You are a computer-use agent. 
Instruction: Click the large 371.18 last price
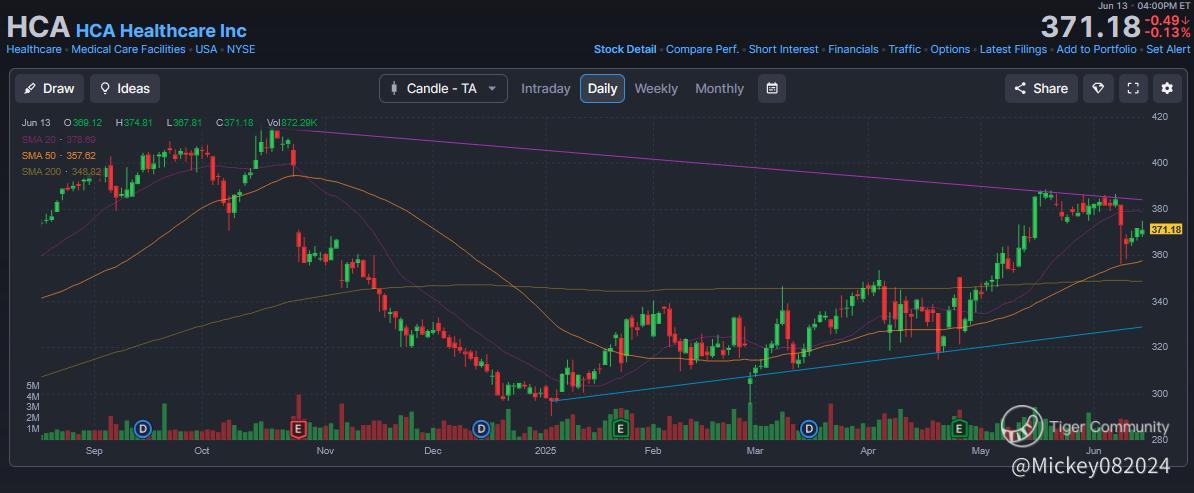1090,27
